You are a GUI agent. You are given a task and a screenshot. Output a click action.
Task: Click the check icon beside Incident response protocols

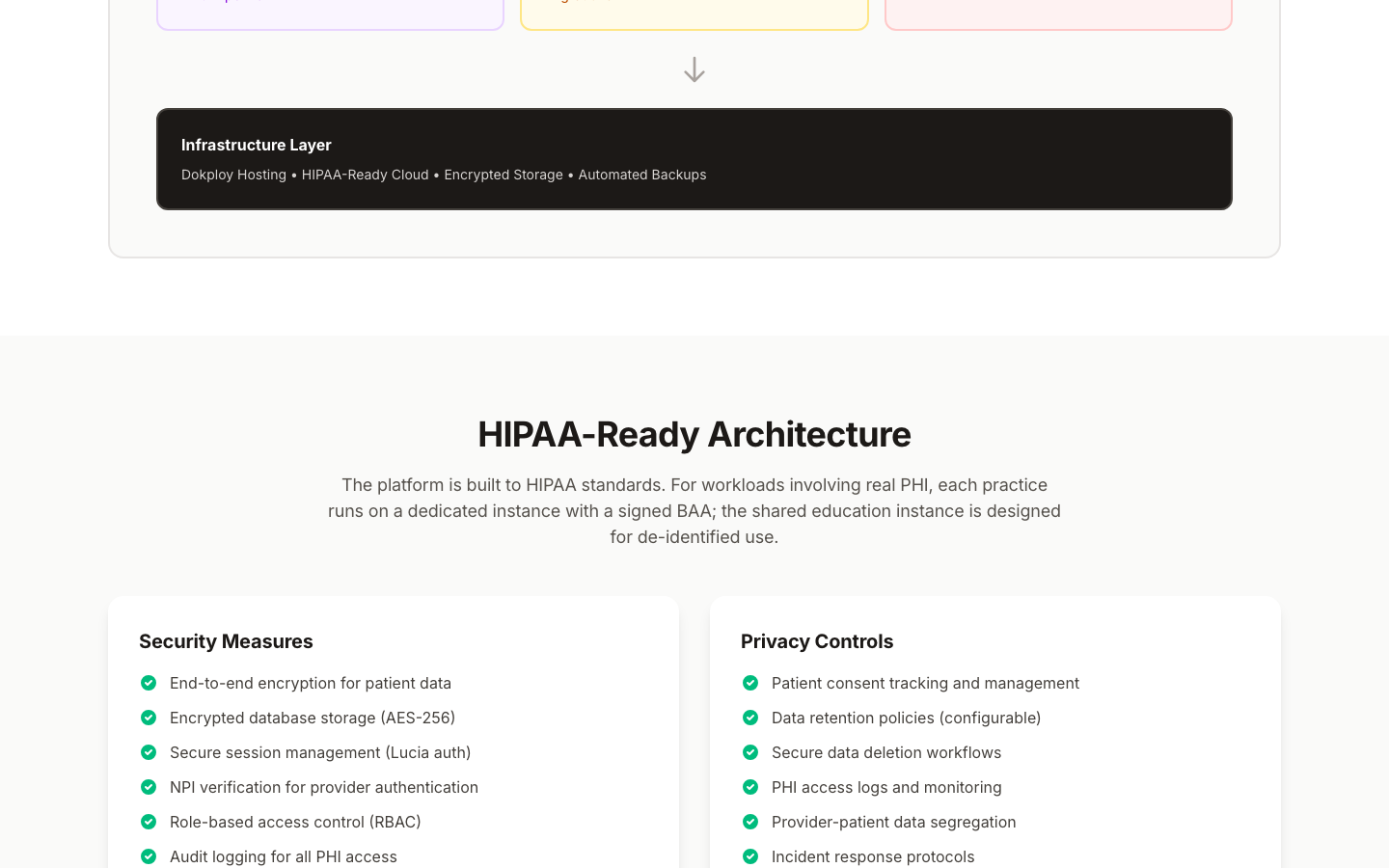[750, 856]
